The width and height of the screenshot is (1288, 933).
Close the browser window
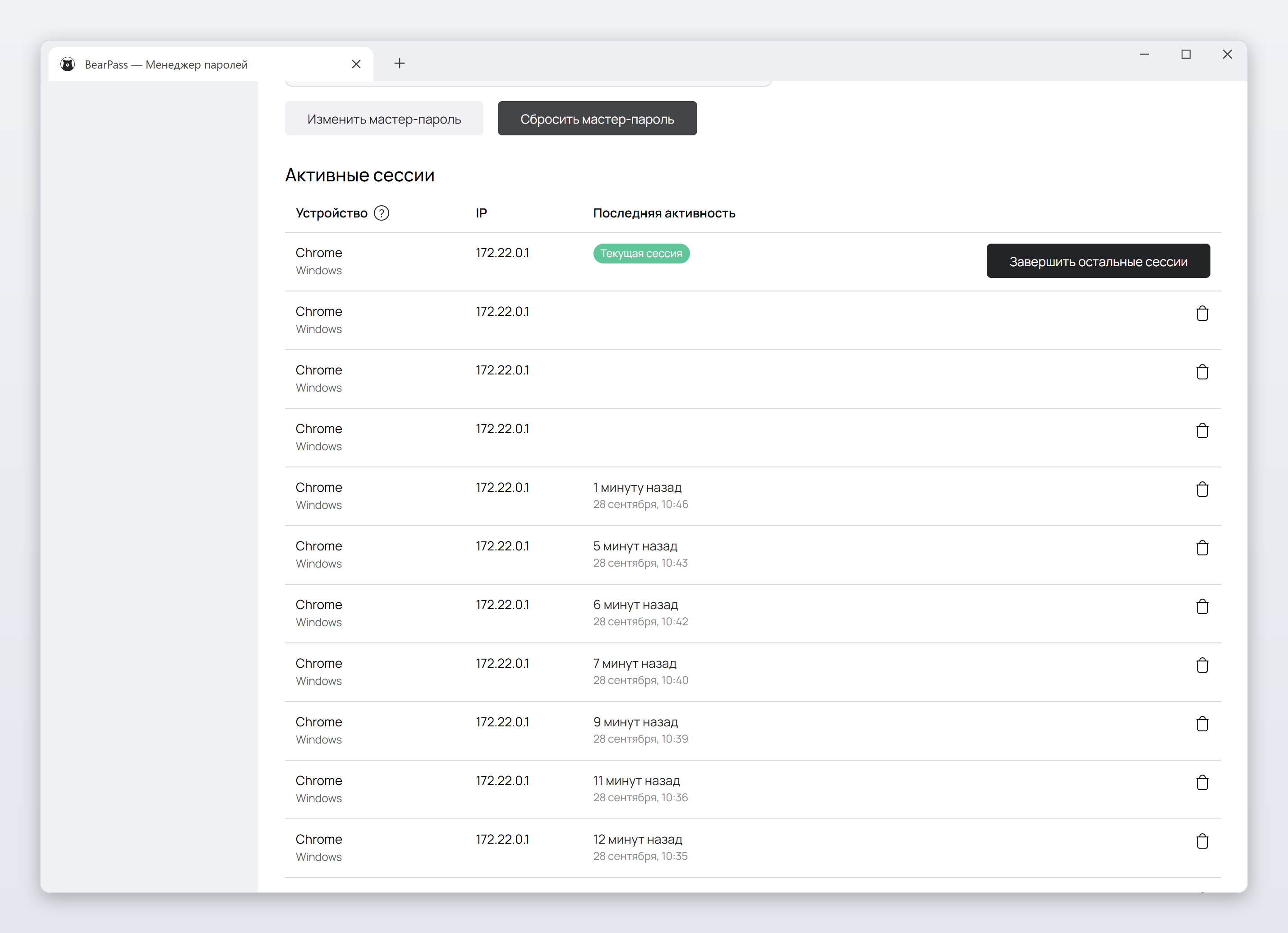[x=1227, y=55]
